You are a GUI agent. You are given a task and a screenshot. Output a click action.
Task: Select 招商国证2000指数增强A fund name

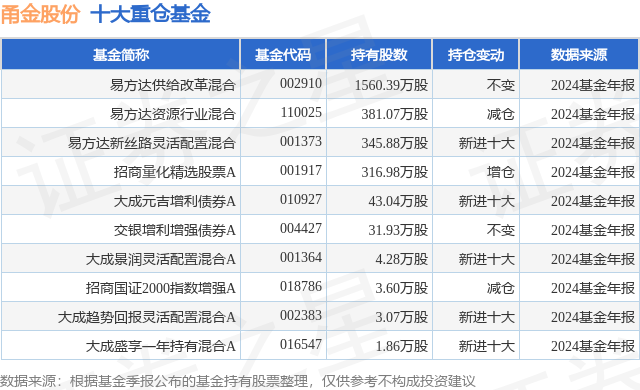tap(161, 288)
